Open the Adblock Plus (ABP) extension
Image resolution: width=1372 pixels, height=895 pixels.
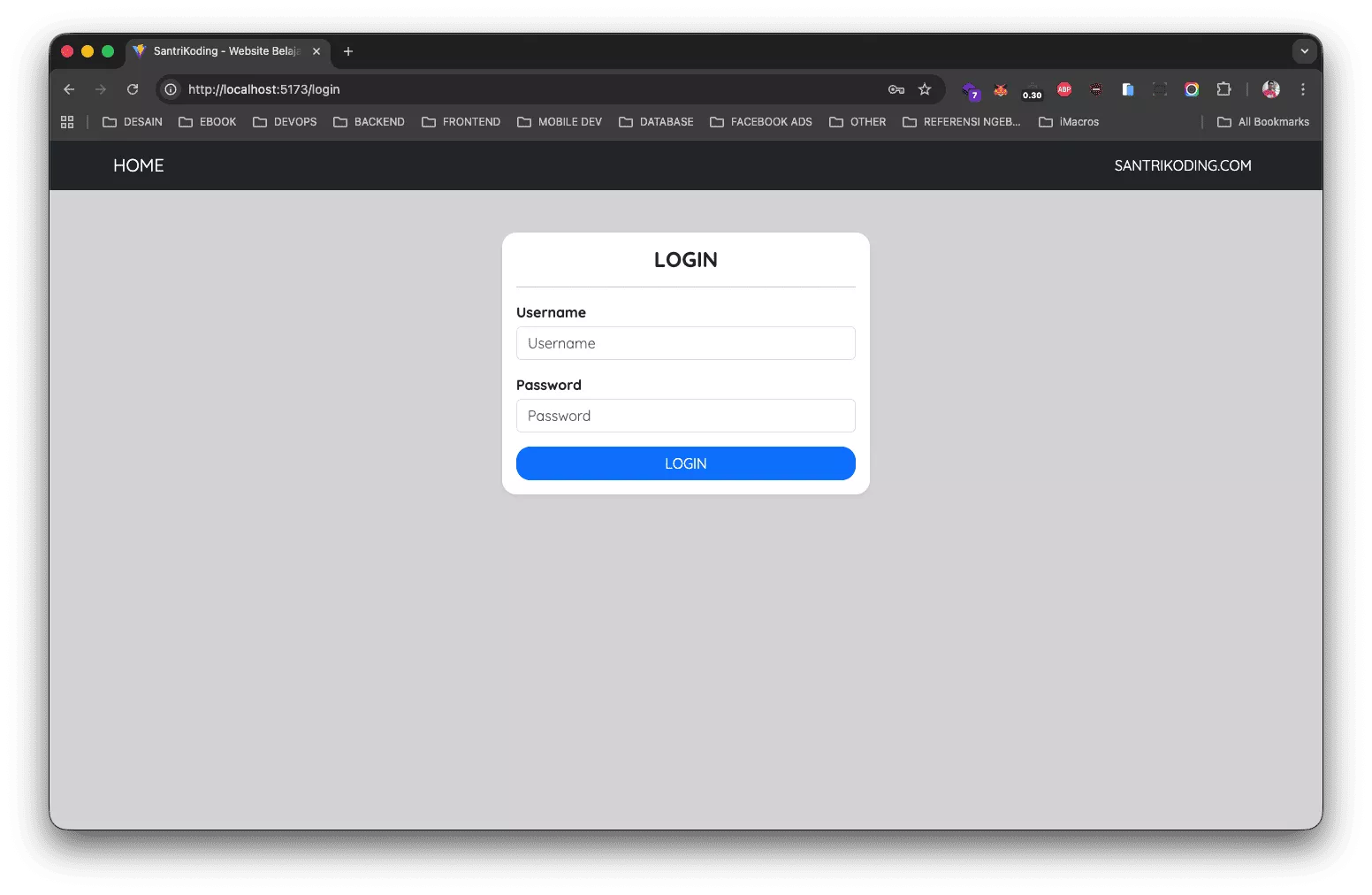point(1064,89)
